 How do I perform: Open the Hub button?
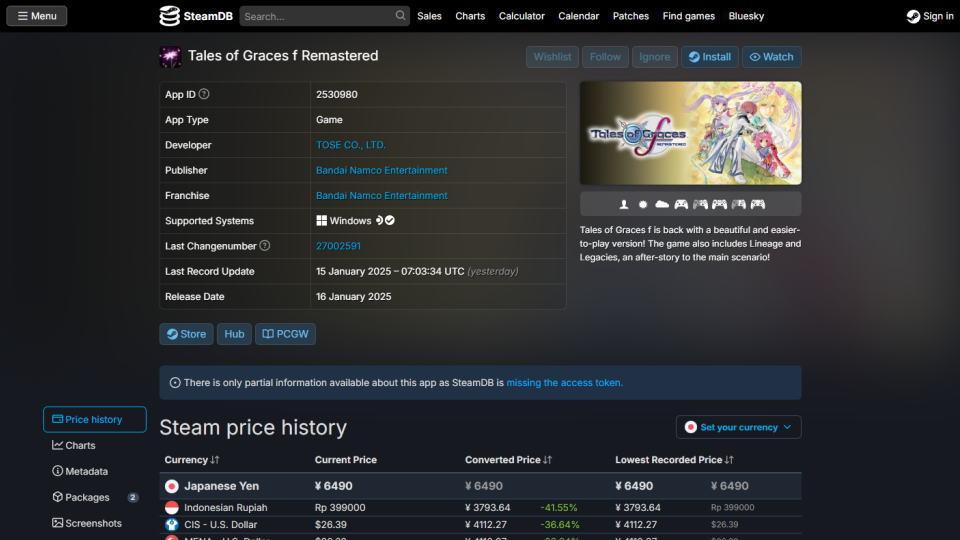(x=234, y=334)
